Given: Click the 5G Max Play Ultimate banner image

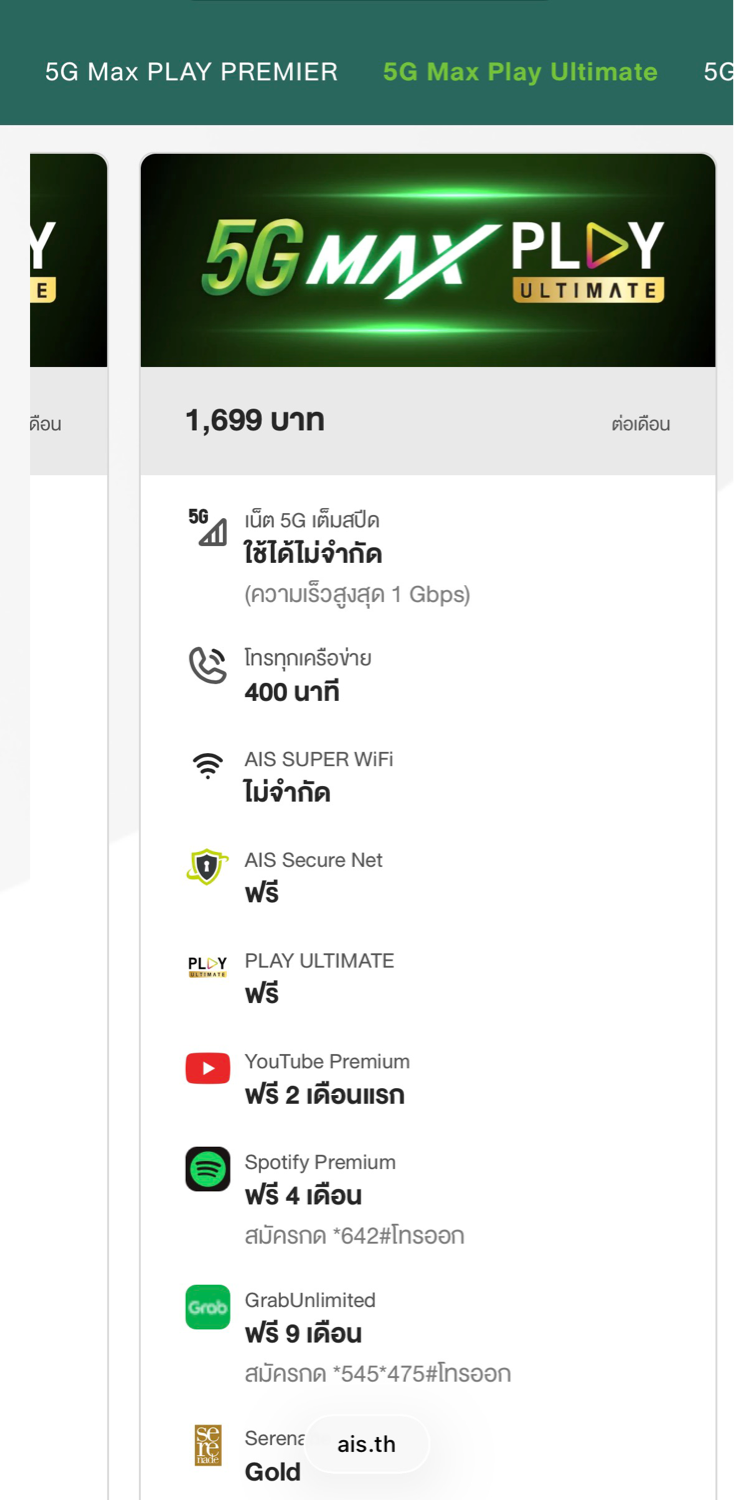Looking at the screenshot, I should tap(428, 260).
